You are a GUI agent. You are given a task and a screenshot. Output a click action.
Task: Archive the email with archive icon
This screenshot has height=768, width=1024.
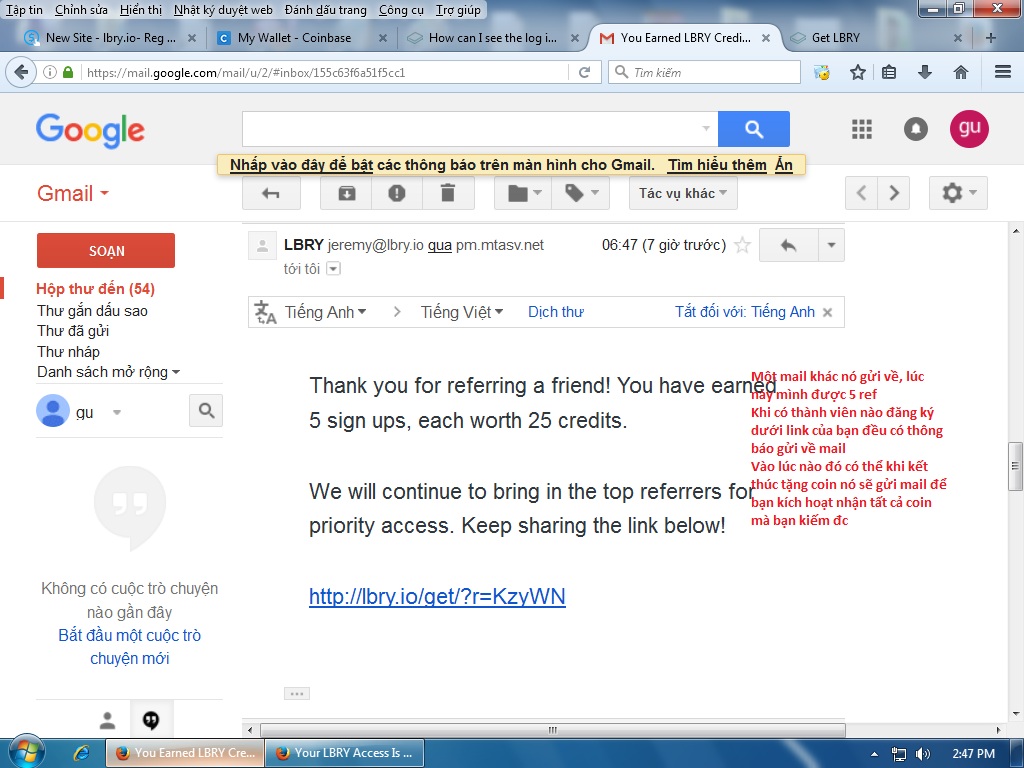tap(346, 193)
